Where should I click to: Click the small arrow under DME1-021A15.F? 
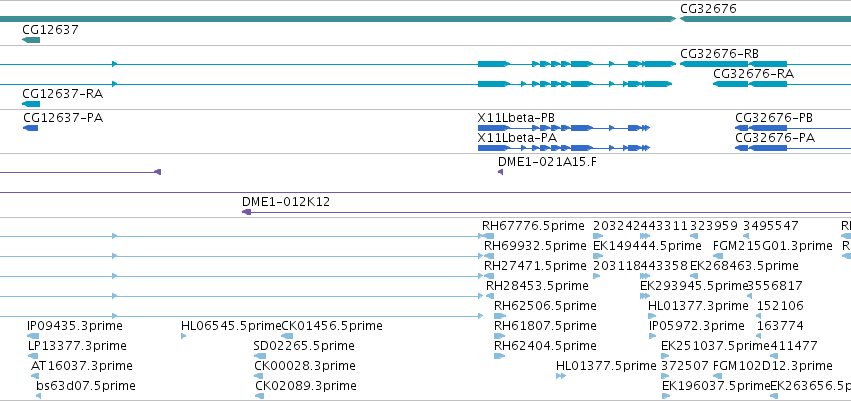pyautogui.click(x=500, y=172)
